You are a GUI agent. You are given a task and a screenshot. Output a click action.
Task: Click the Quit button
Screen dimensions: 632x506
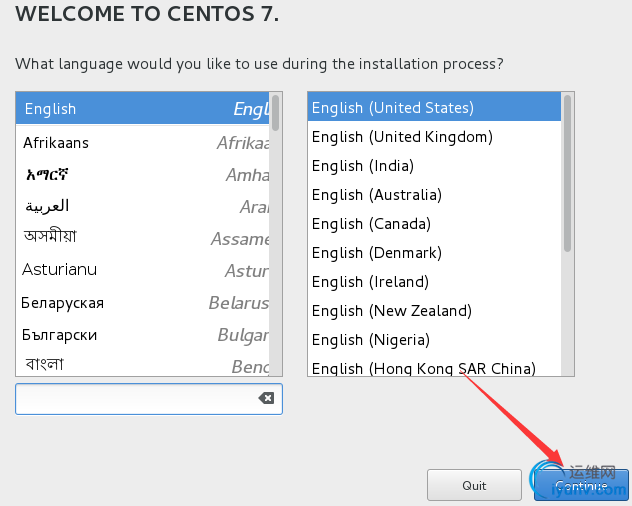pos(474,485)
